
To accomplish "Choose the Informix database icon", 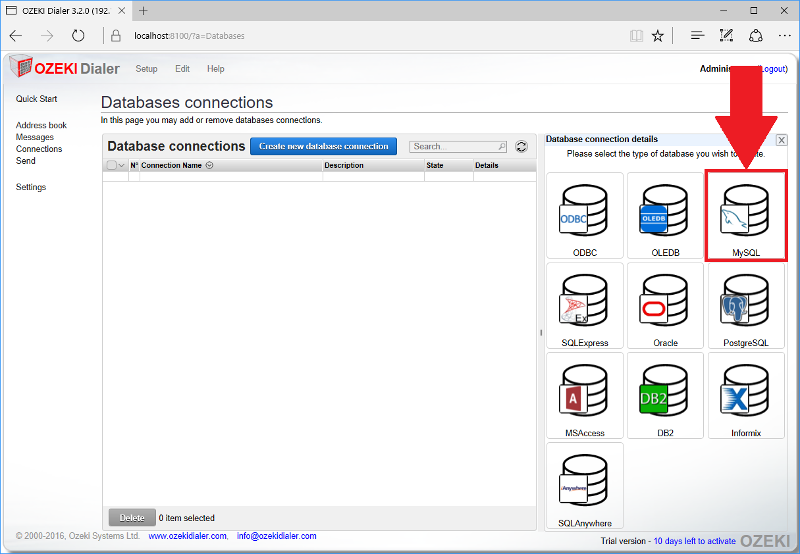I will coord(746,395).
